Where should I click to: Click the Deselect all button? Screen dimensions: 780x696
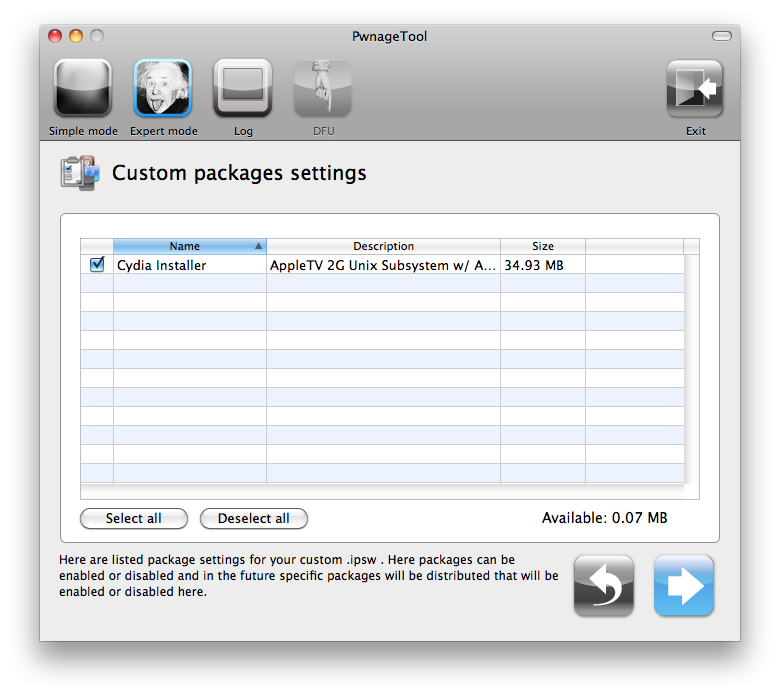coord(254,518)
